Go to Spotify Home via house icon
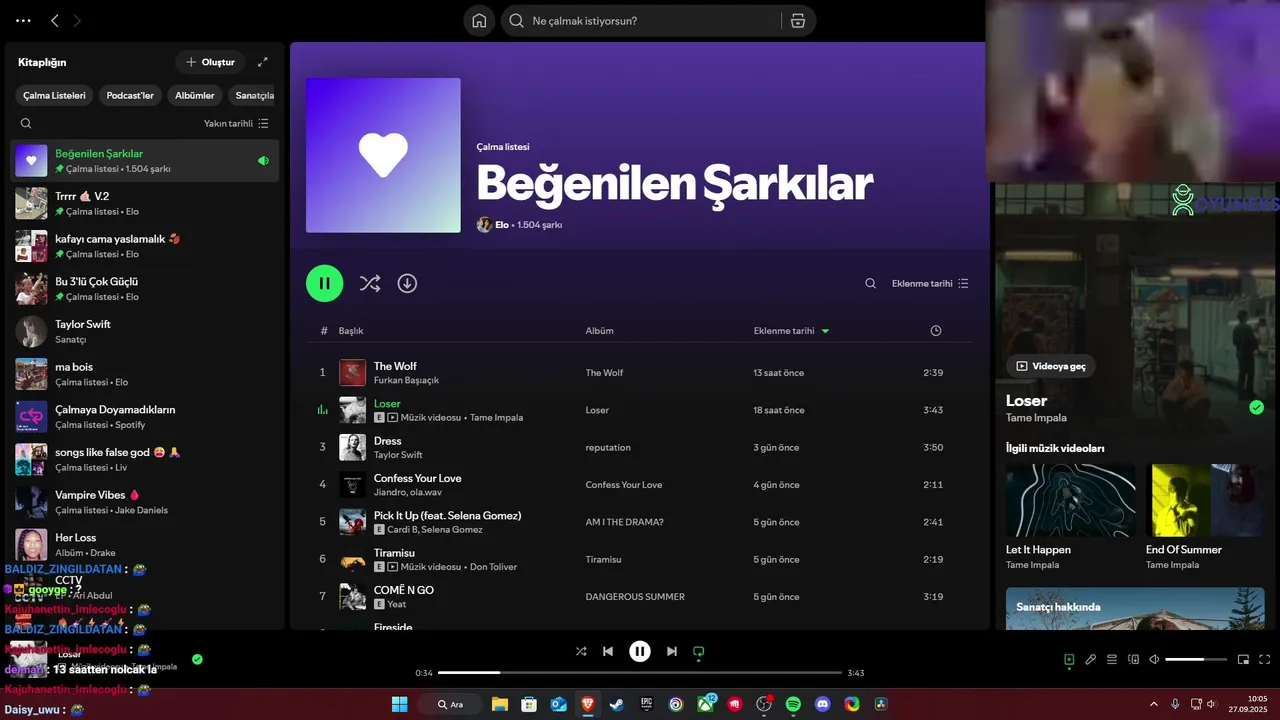This screenshot has height=720, width=1280. 479,21
